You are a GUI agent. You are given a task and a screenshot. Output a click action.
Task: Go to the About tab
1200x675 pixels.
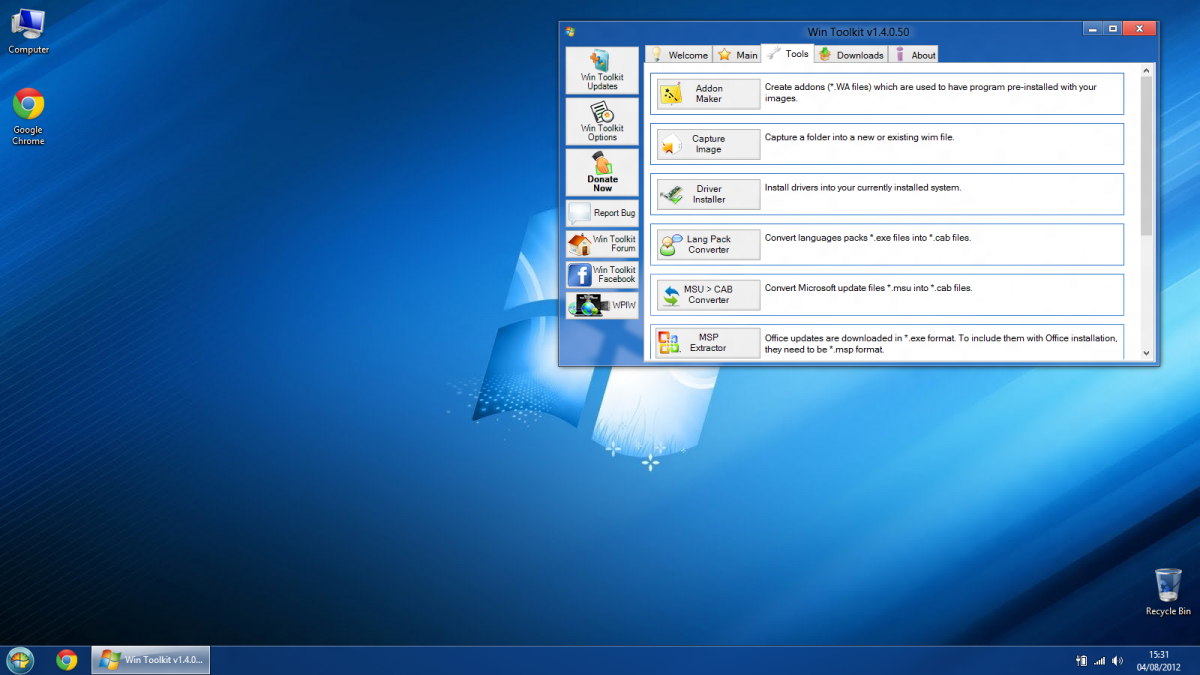pyautogui.click(x=914, y=55)
